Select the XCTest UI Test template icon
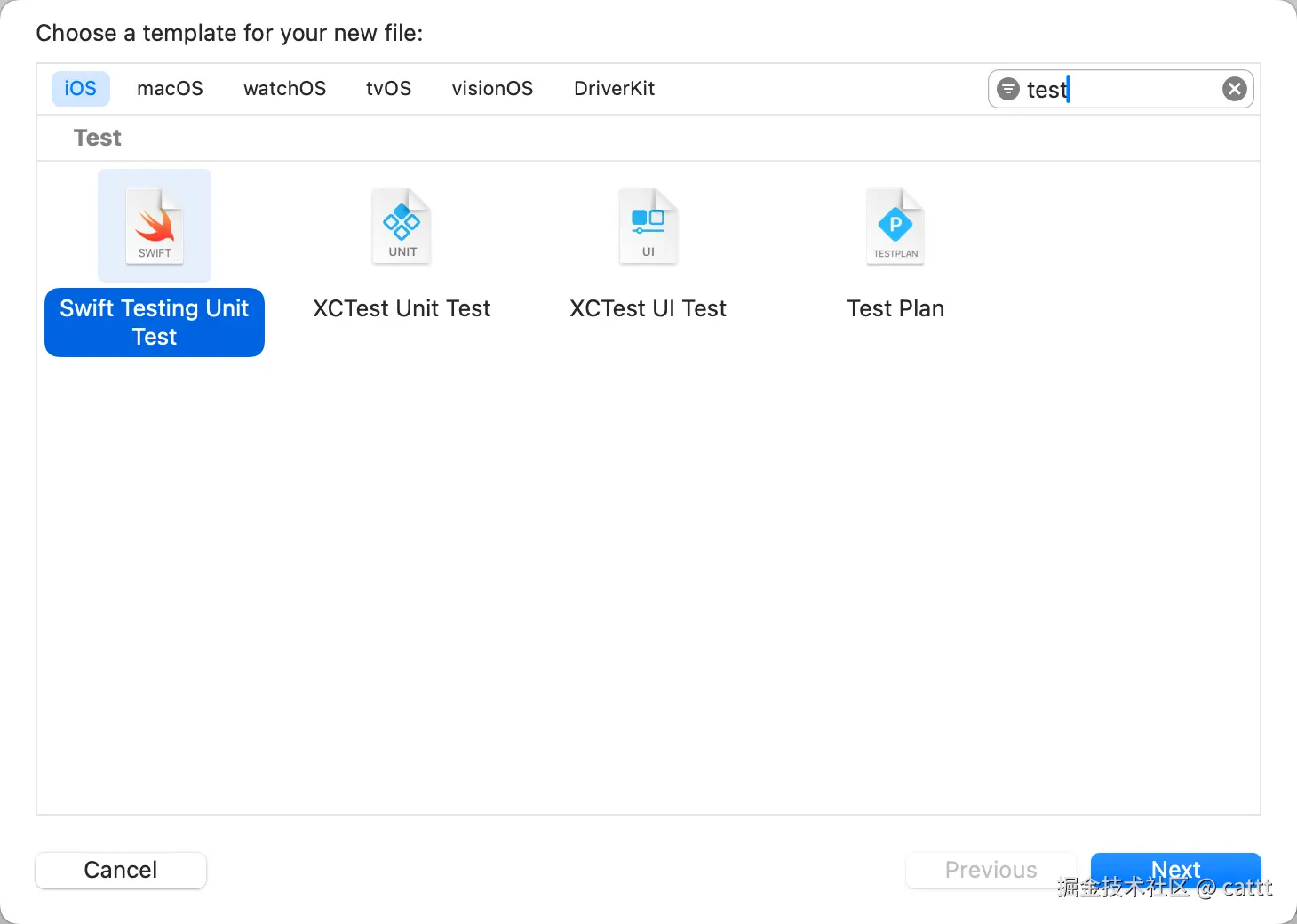The height and width of the screenshot is (924, 1297). [648, 225]
